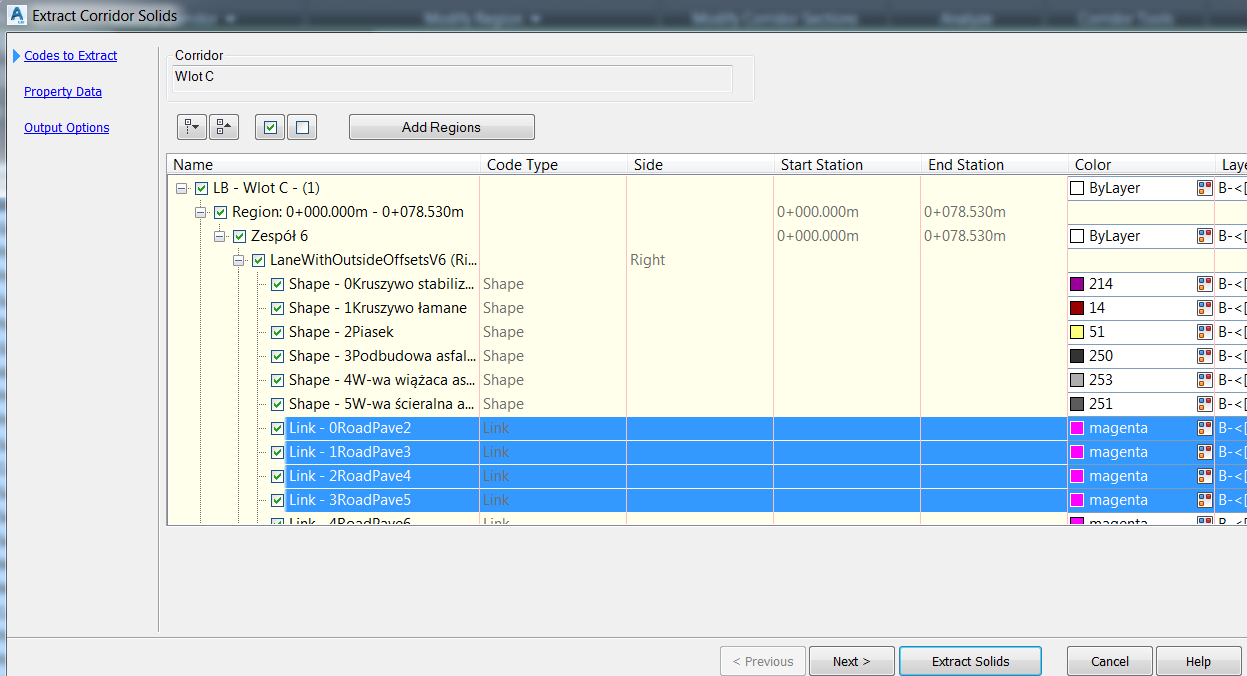The image size is (1247, 676).
Task: Open color override picker for Shape 2Piasek
Action: (1205, 331)
